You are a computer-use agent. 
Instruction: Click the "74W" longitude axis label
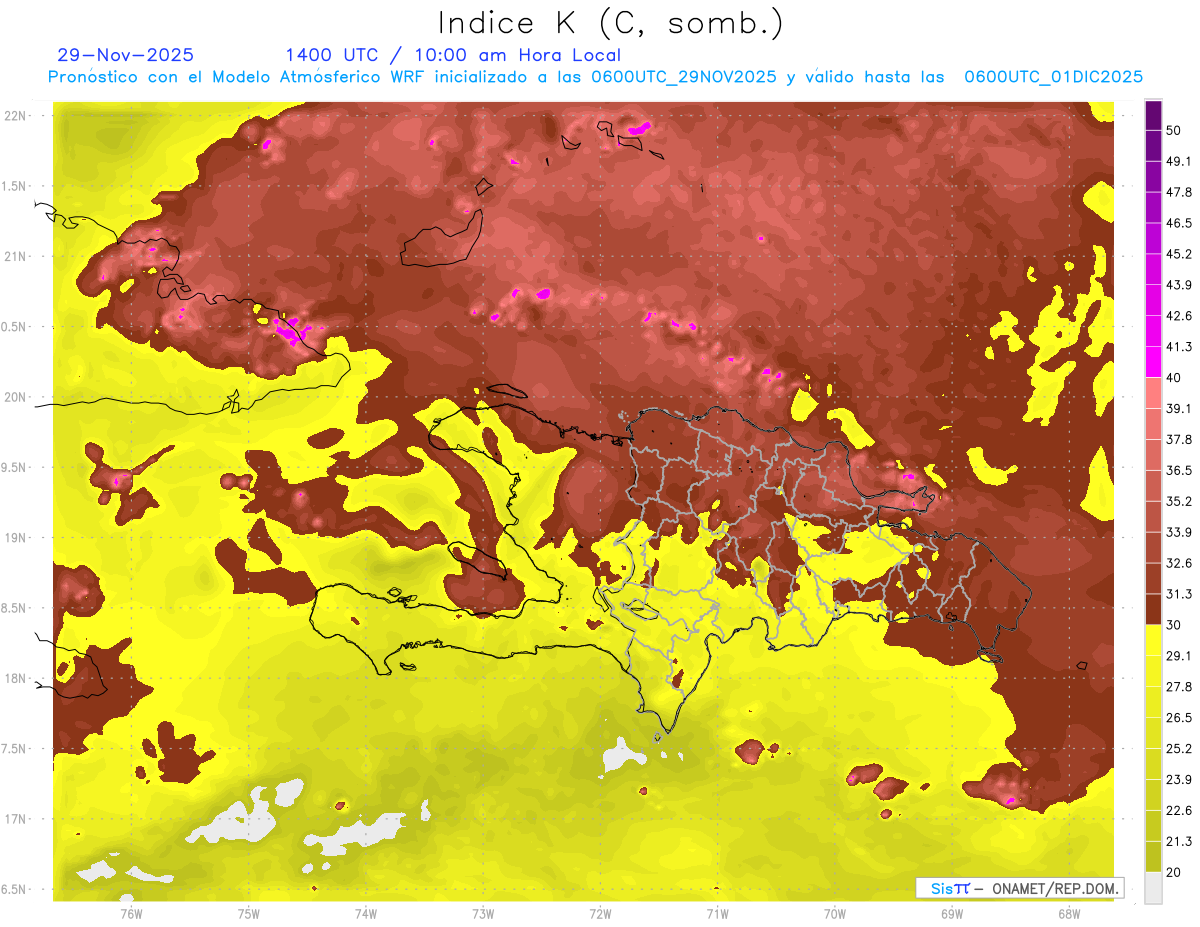click(x=366, y=913)
